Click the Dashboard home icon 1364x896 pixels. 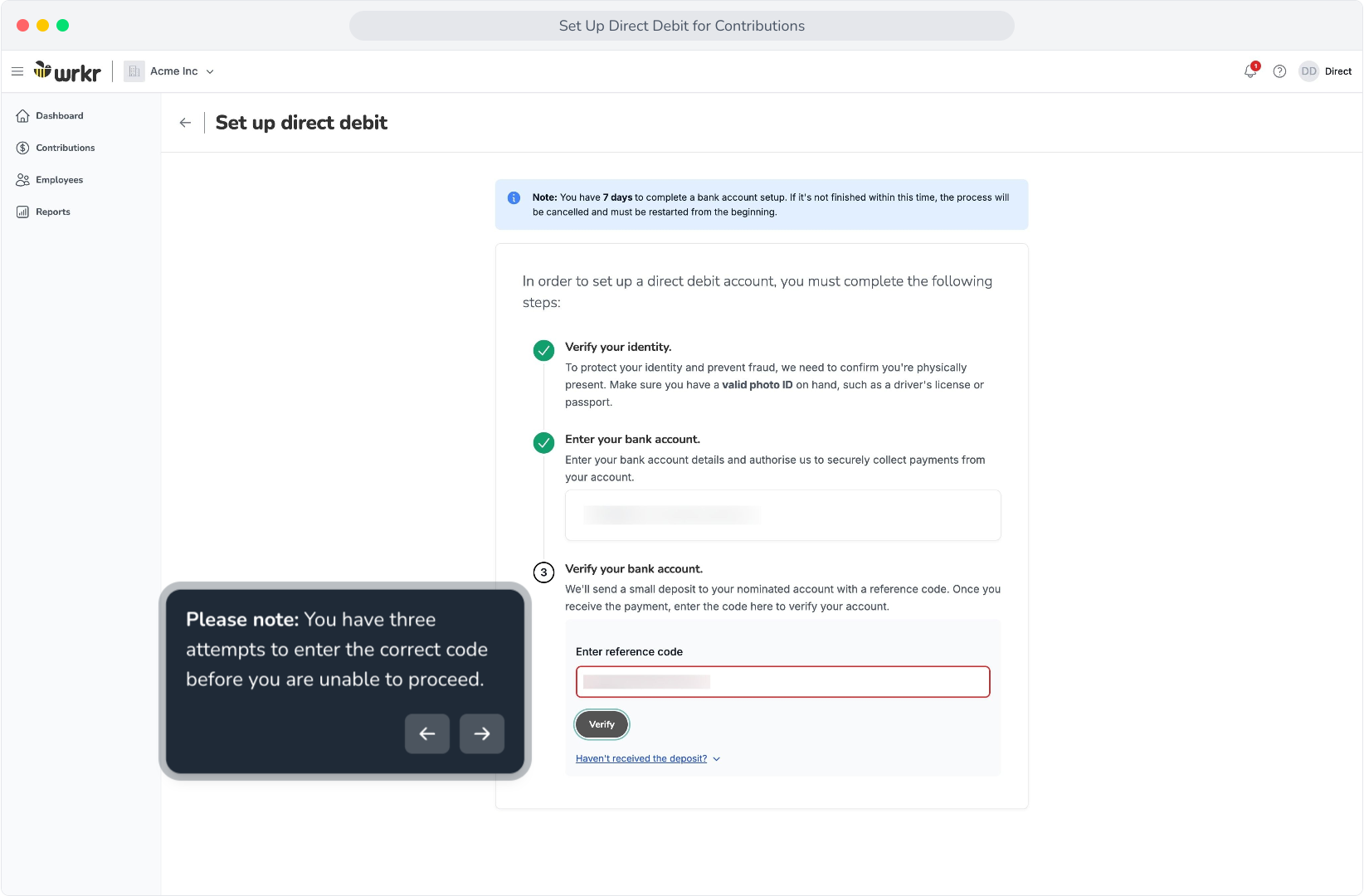(23, 116)
